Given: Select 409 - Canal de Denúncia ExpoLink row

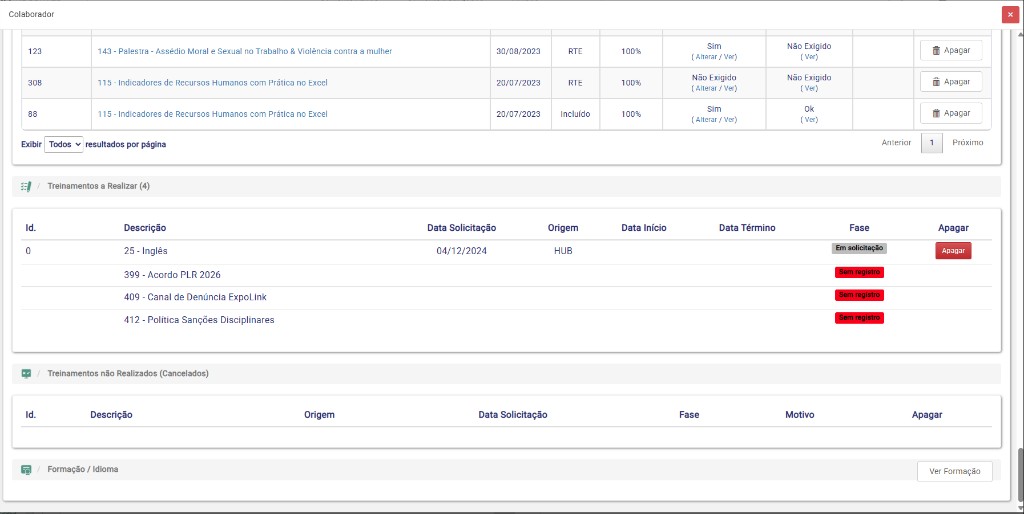Looking at the screenshot, I should point(506,297).
